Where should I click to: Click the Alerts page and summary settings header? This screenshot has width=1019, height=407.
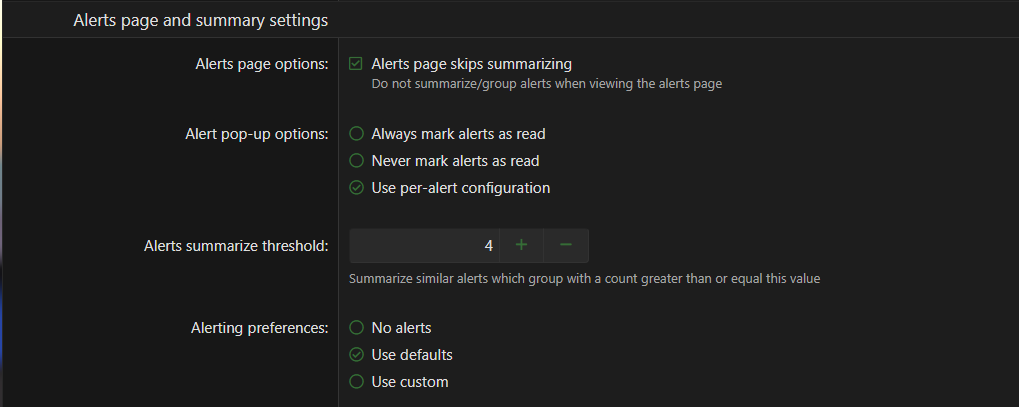coord(200,19)
